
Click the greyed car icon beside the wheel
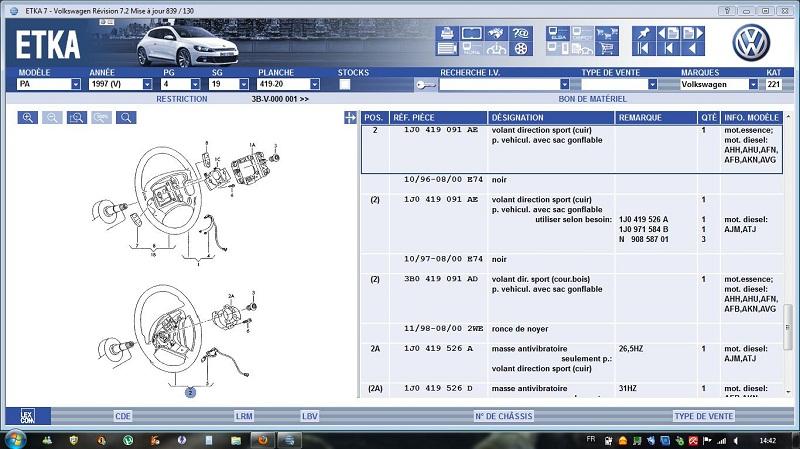[495, 48]
